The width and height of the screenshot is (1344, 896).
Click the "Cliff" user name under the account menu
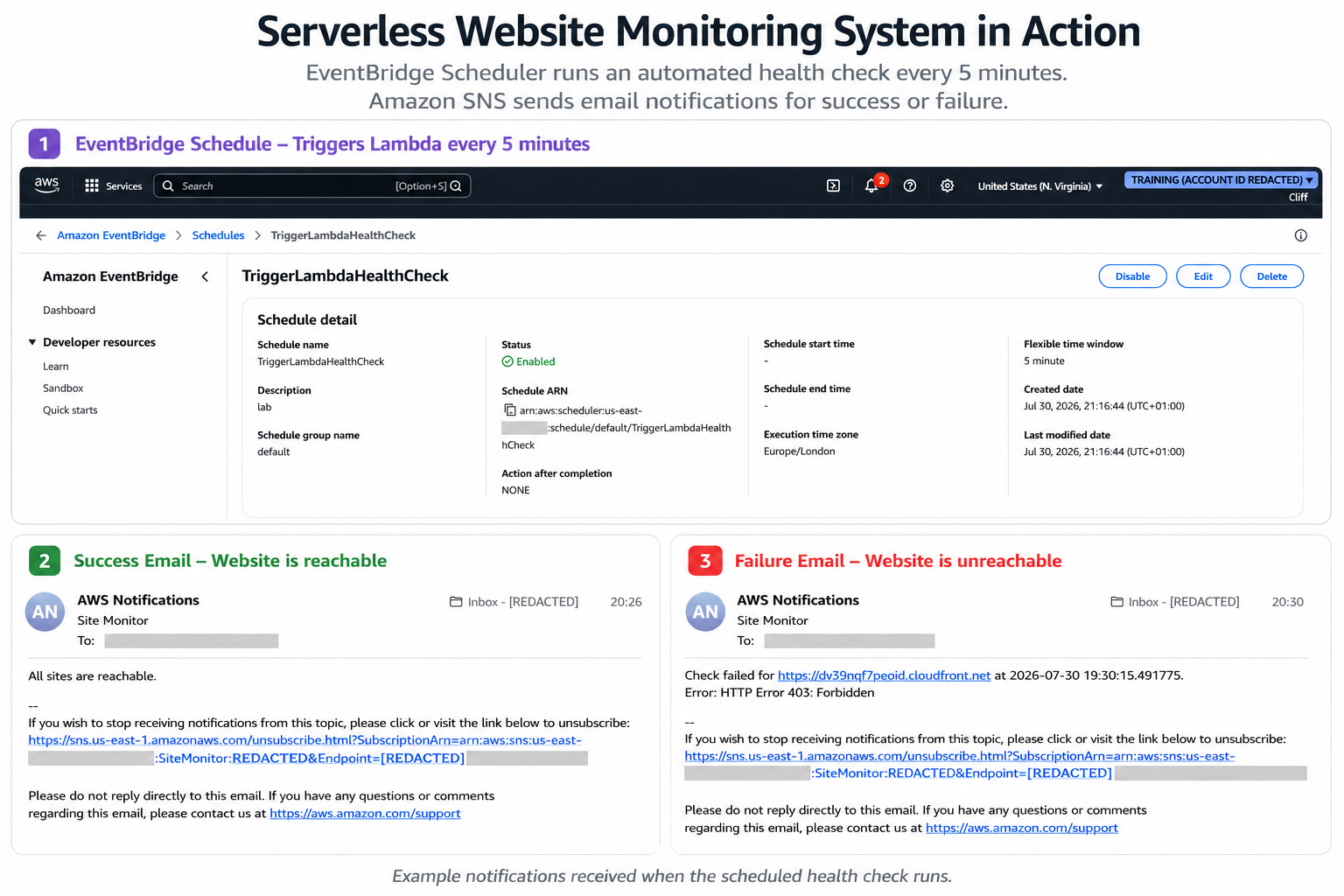pyautogui.click(x=1298, y=198)
